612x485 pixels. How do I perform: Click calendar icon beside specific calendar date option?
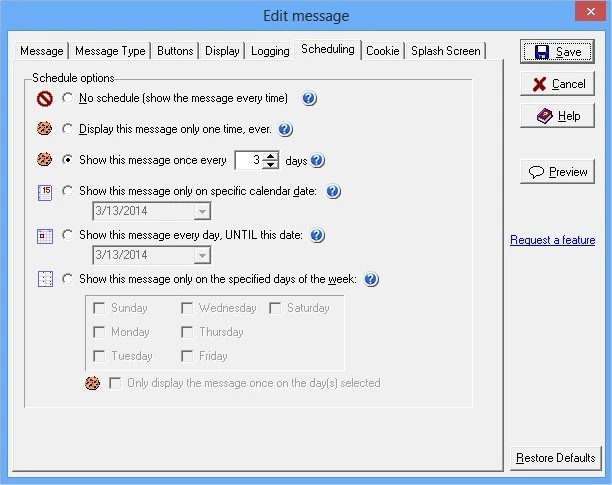(44, 192)
